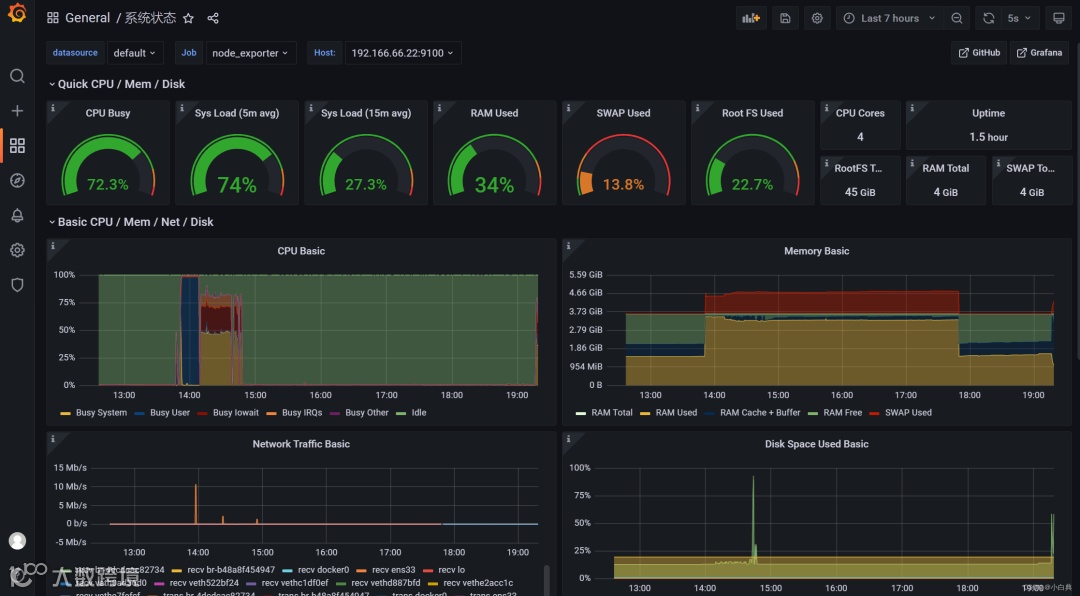Click the Create plus icon in sidebar
Image resolution: width=1080 pixels, height=596 pixels.
(x=17, y=111)
